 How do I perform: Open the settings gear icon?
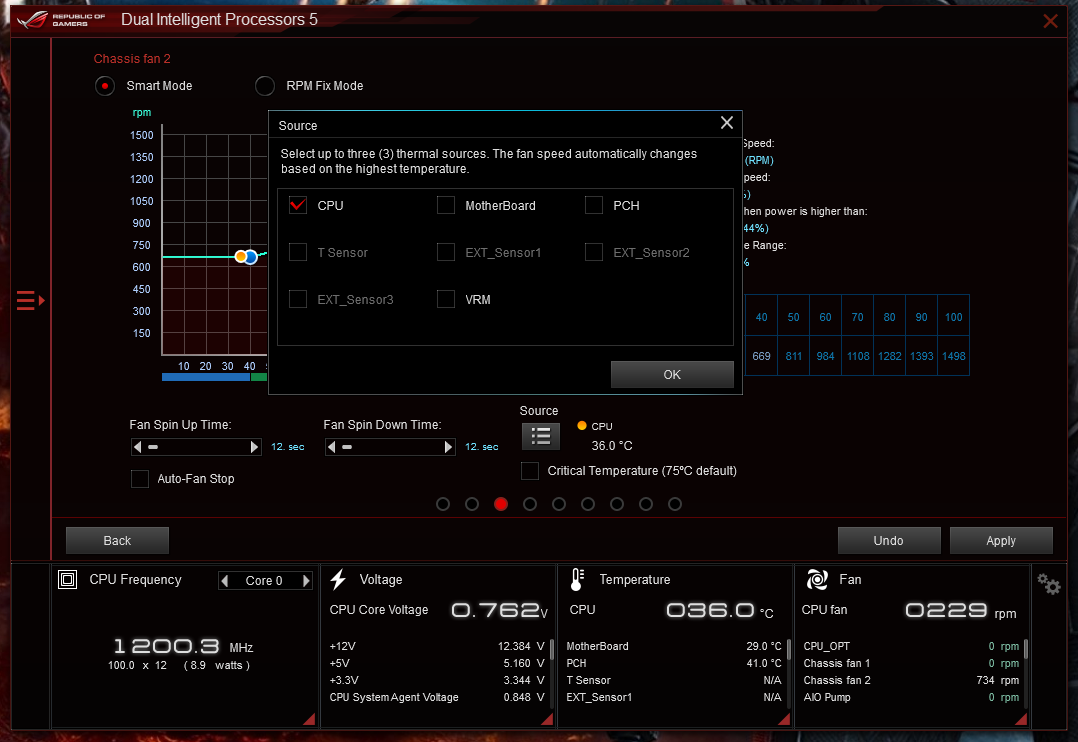click(x=1048, y=584)
